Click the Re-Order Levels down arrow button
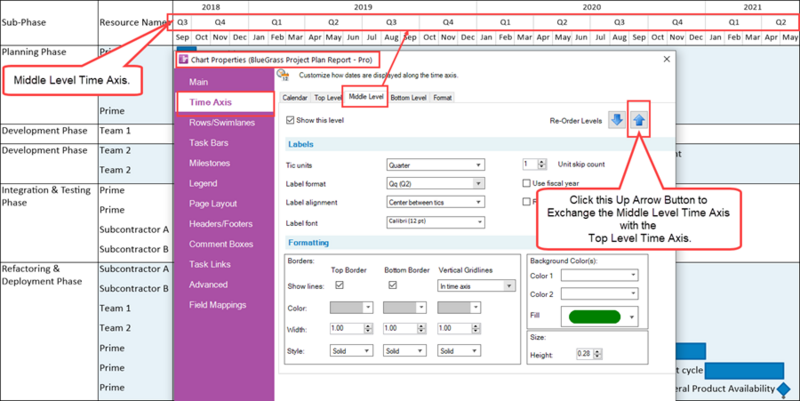This screenshot has width=800, height=401. [617, 120]
